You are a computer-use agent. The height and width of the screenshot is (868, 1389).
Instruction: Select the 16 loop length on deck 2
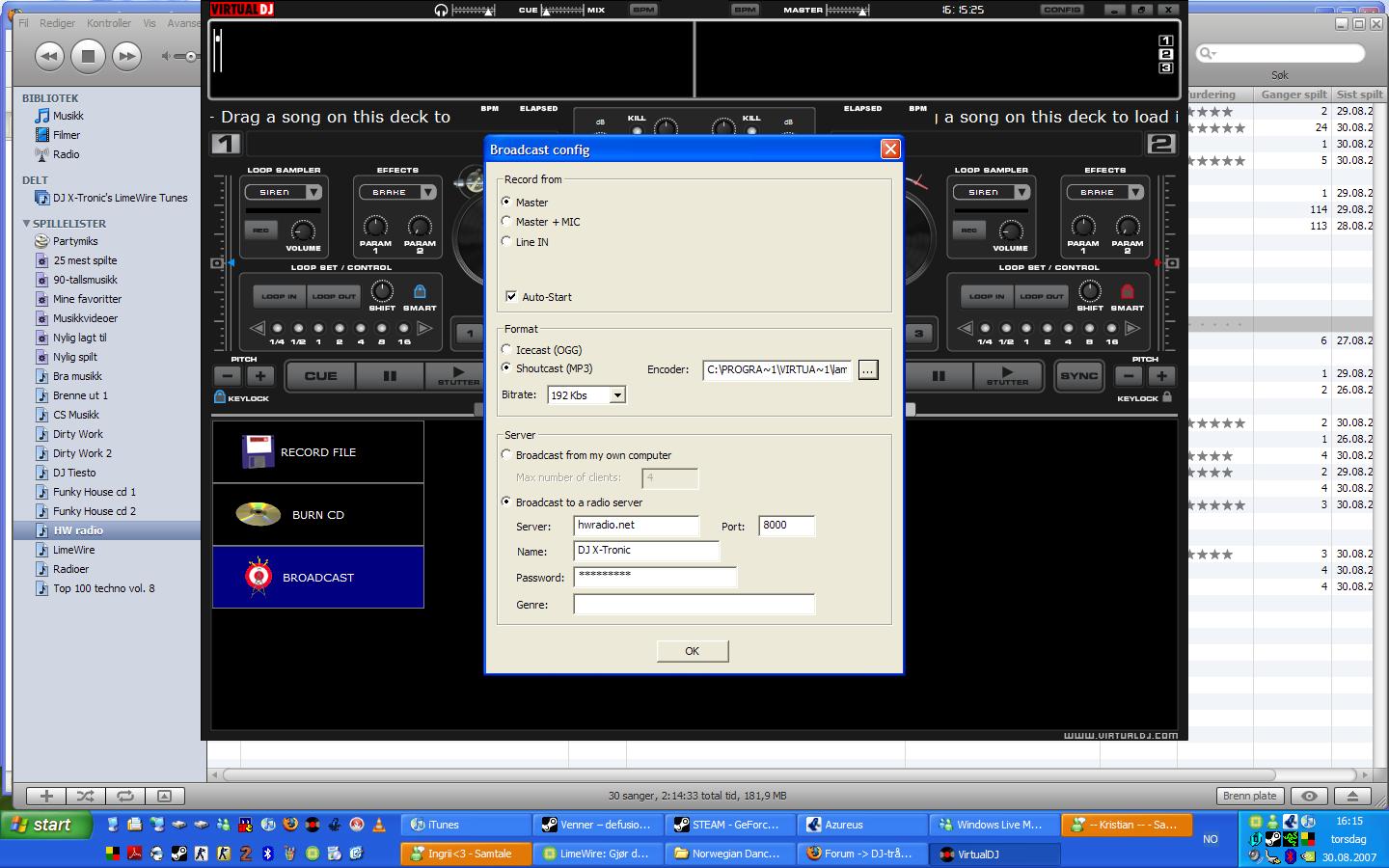point(1111,329)
